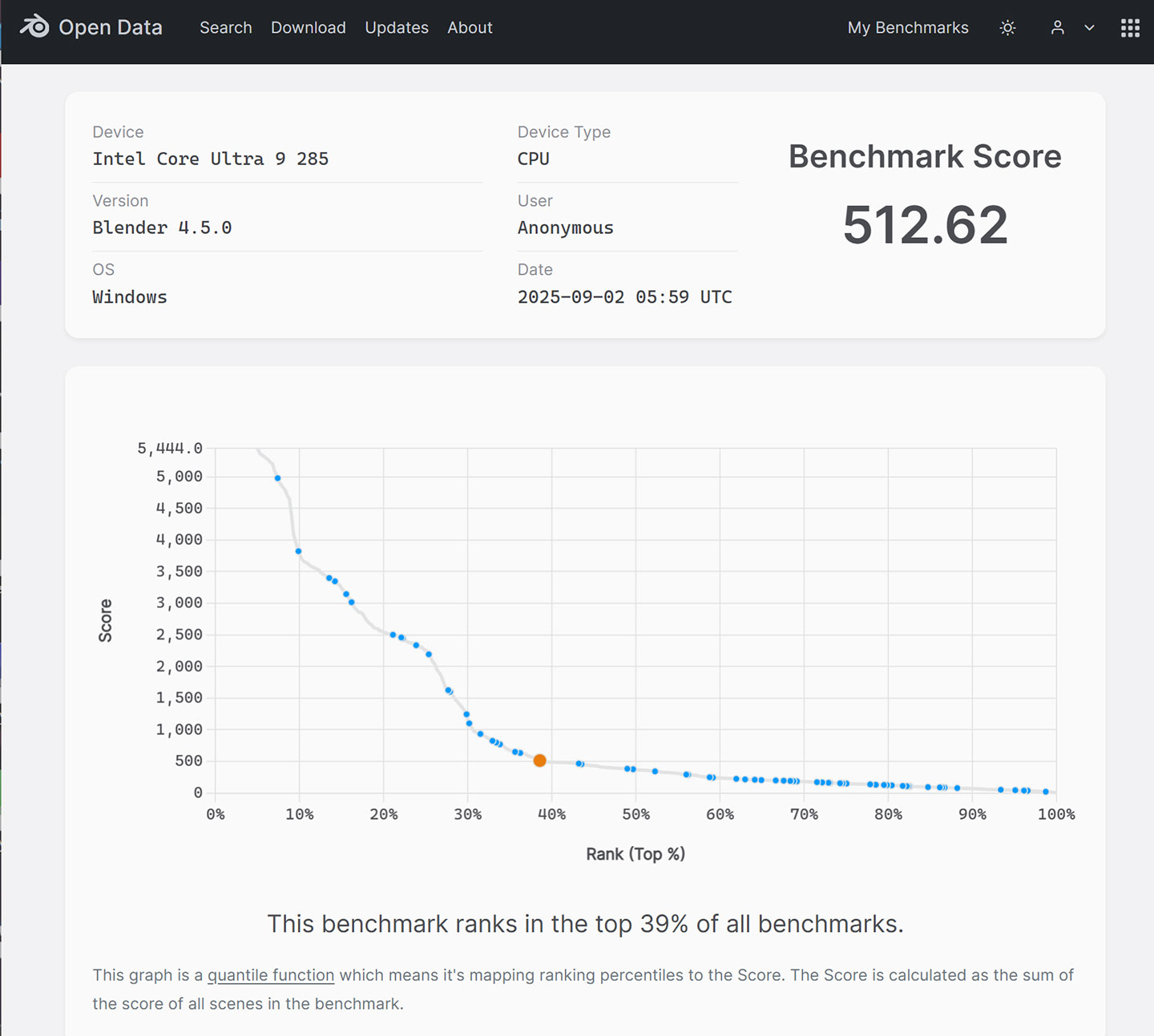The height and width of the screenshot is (1036, 1154).
Task: Click the user account icon
Action: 1057,28
